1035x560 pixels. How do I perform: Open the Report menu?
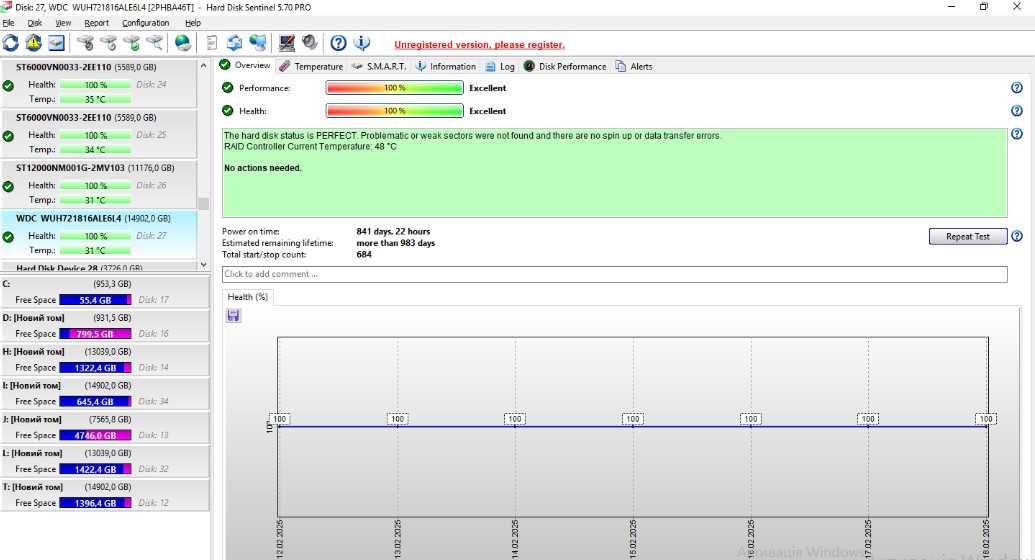tap(96, 23)
